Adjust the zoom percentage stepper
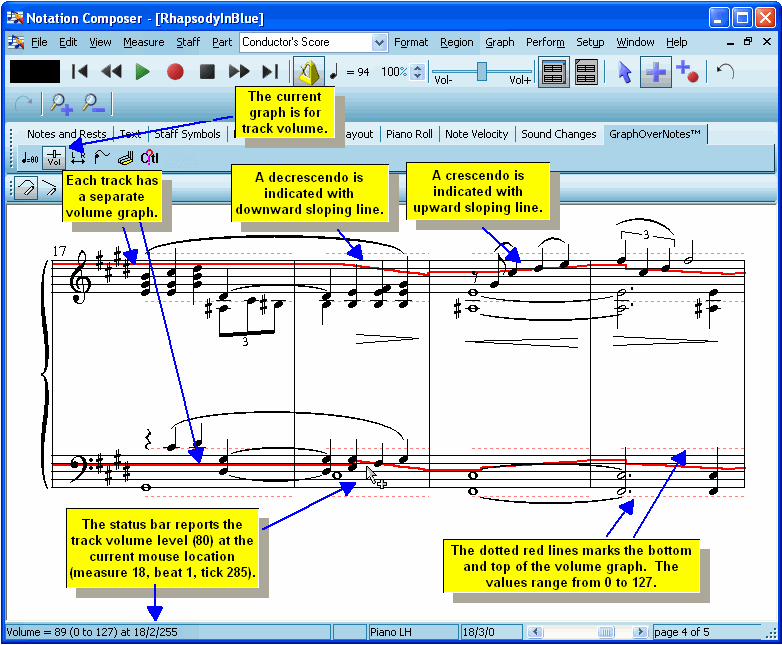Screen dimensions: 782x645 tap(418, 72)
